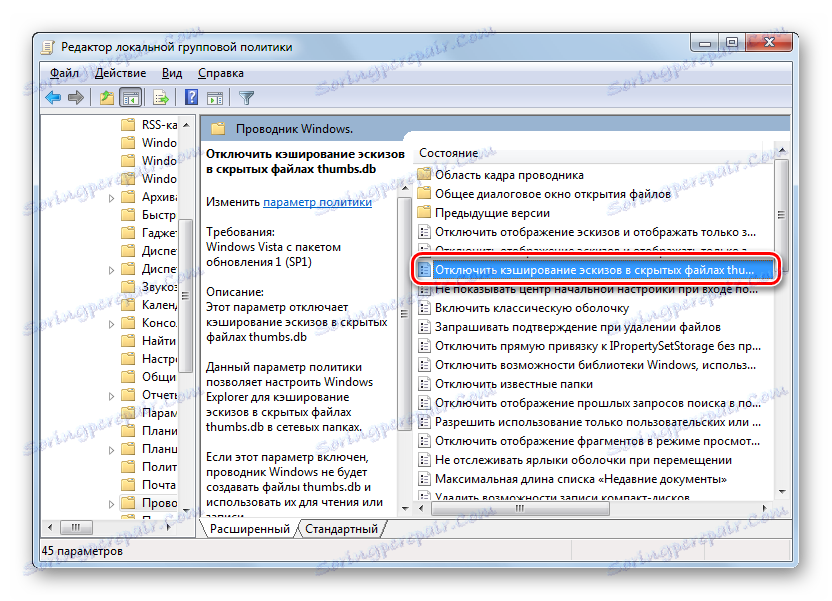Viewport: 832px width, 601px height.
Task: Click the Back navigation arrow
Action: pyautogui.click(x=52, y=97)
